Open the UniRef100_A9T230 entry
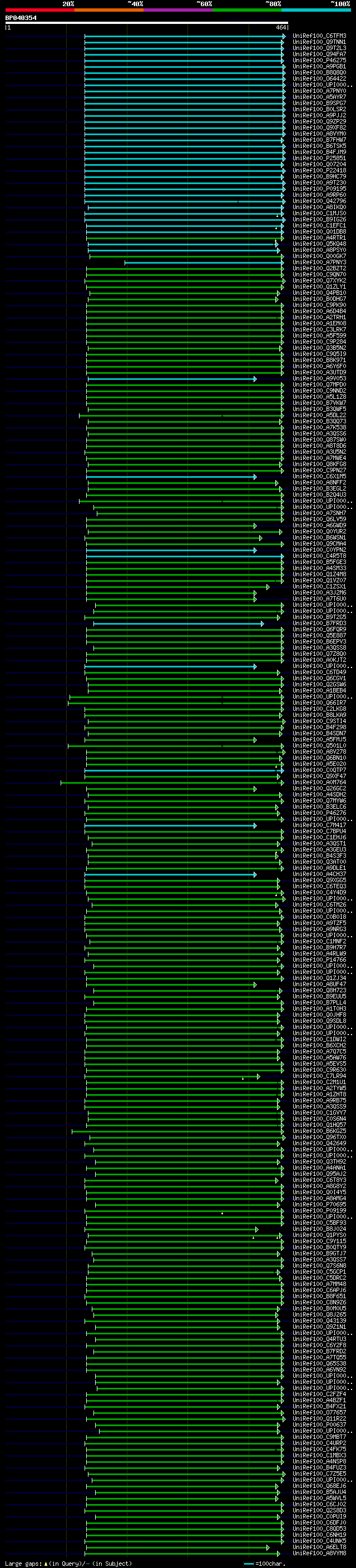The height and width of the screenshot is (1568, 356). [x=319, y=182]
